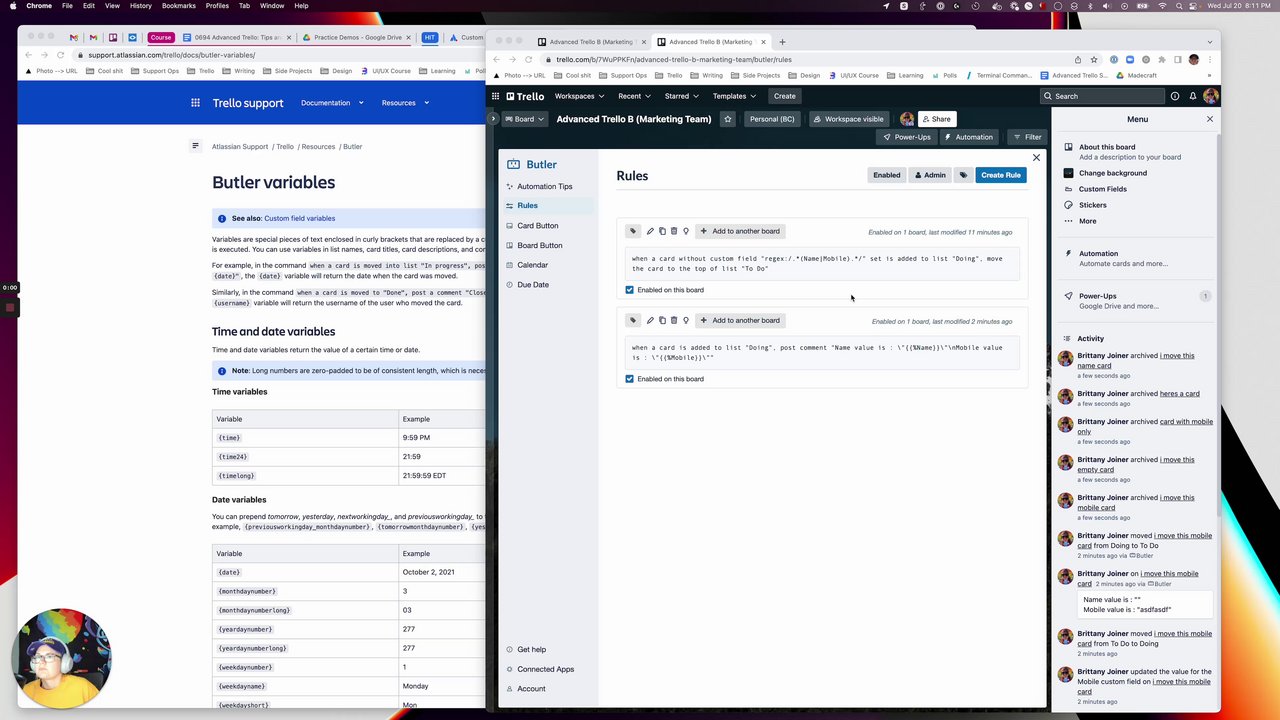Open Get help in Butler sidebar
The image size is (1280, 720).
click(x=531, y=650)
